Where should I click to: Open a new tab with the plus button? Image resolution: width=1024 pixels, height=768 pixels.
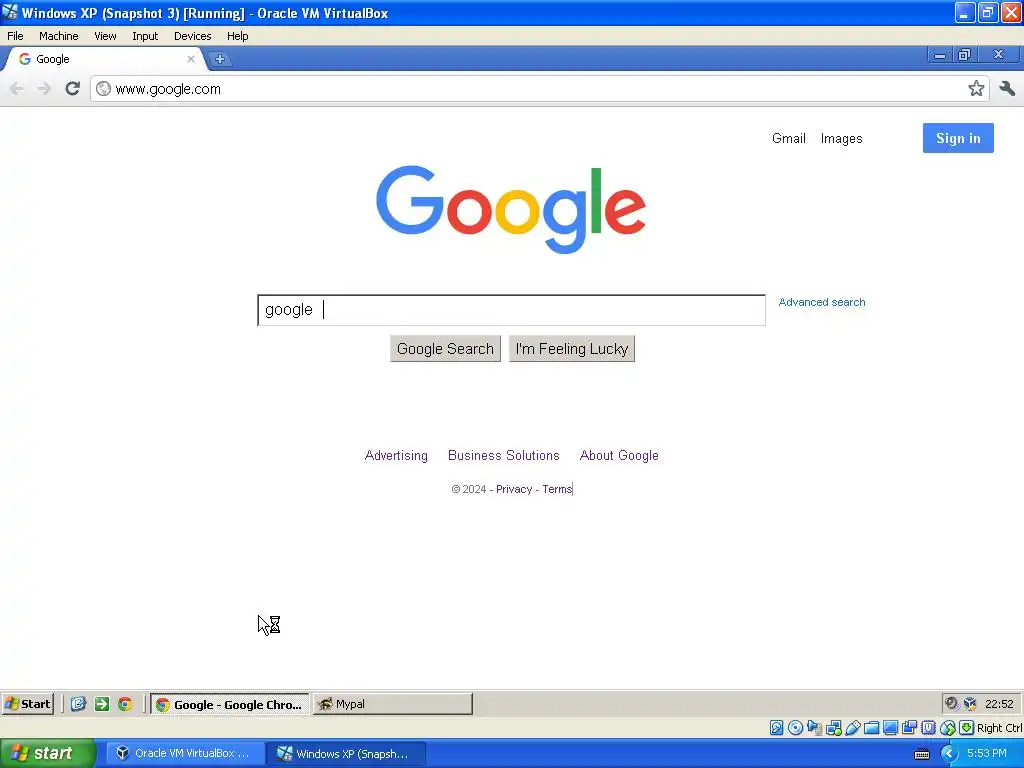coord(220,59)
